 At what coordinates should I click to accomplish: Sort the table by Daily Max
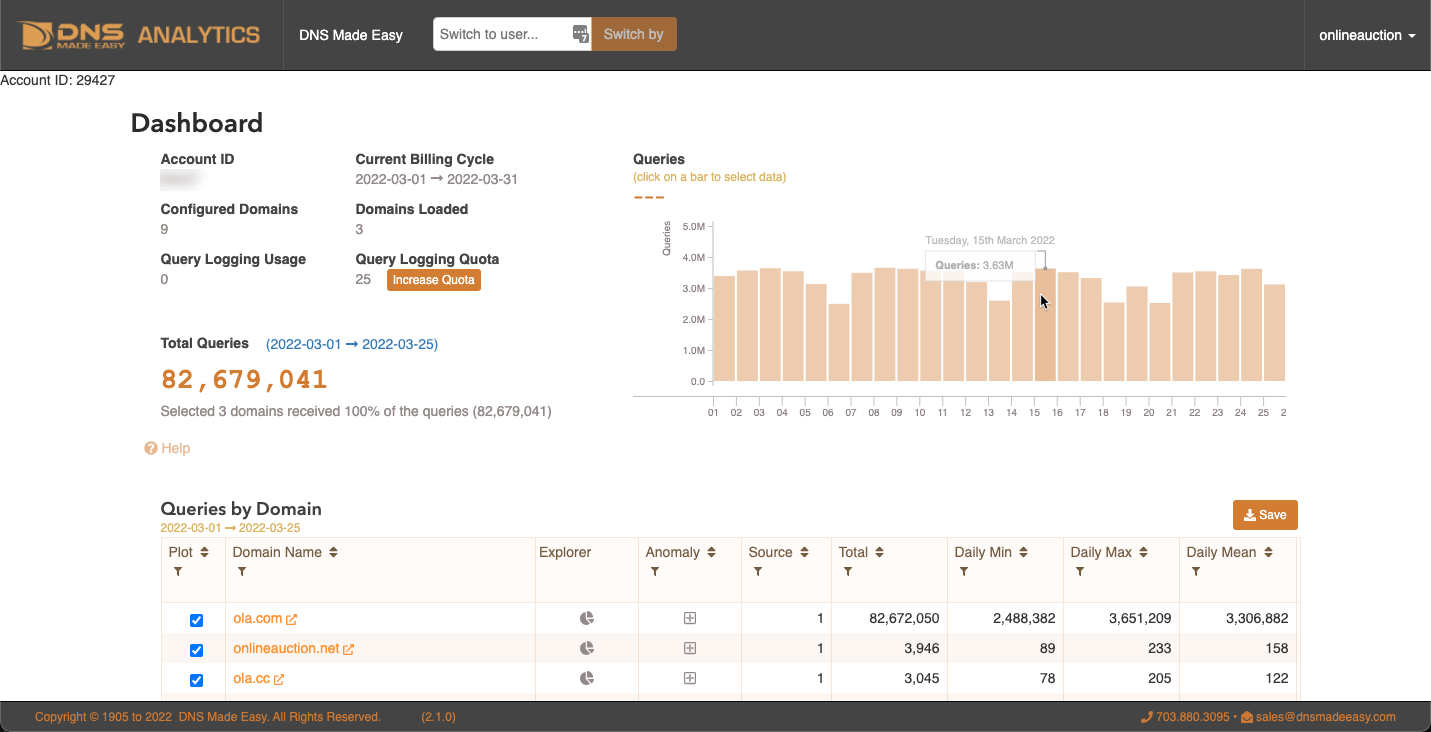tap(1143, 552)
